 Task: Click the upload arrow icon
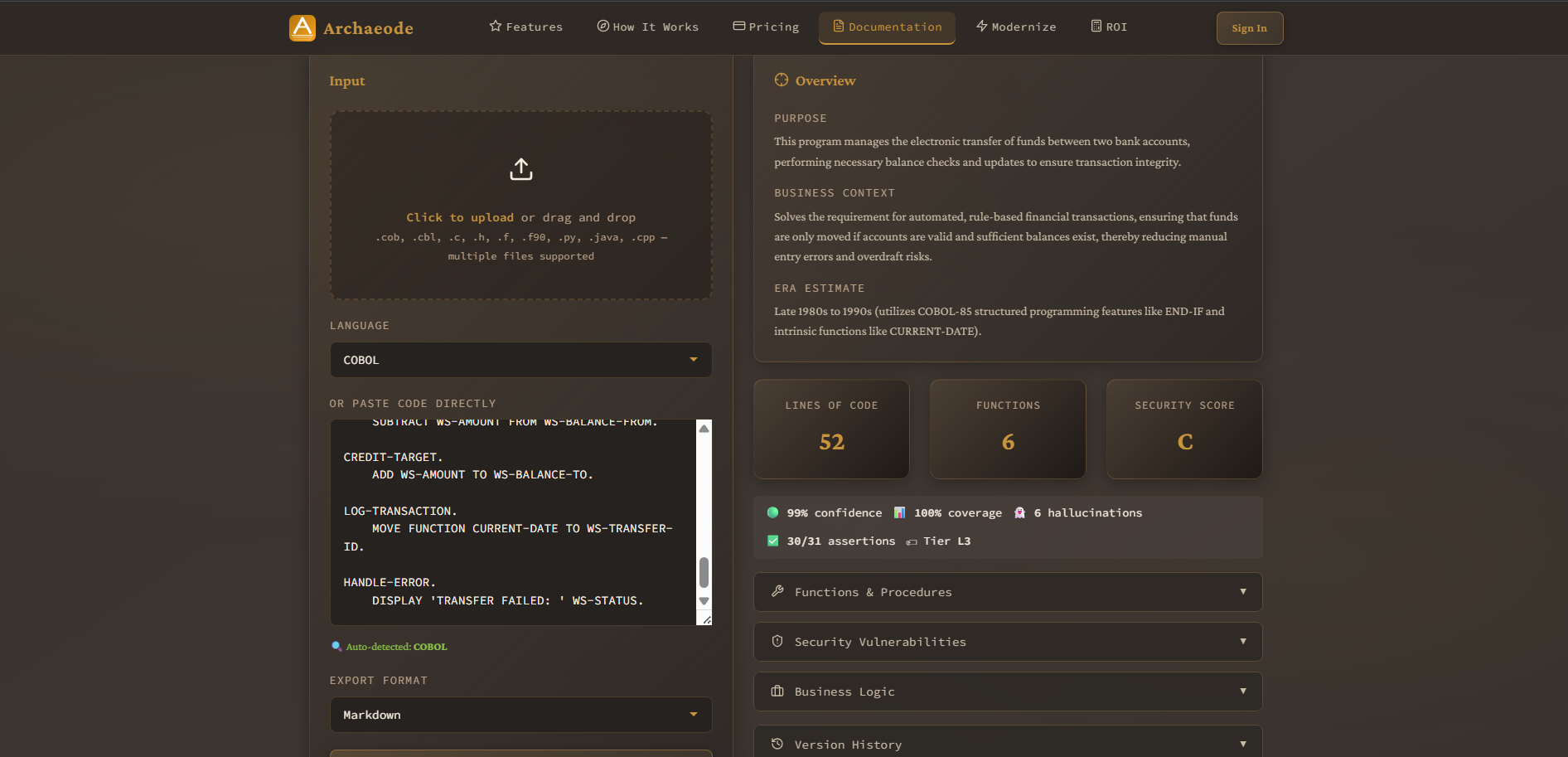[521, 169]
